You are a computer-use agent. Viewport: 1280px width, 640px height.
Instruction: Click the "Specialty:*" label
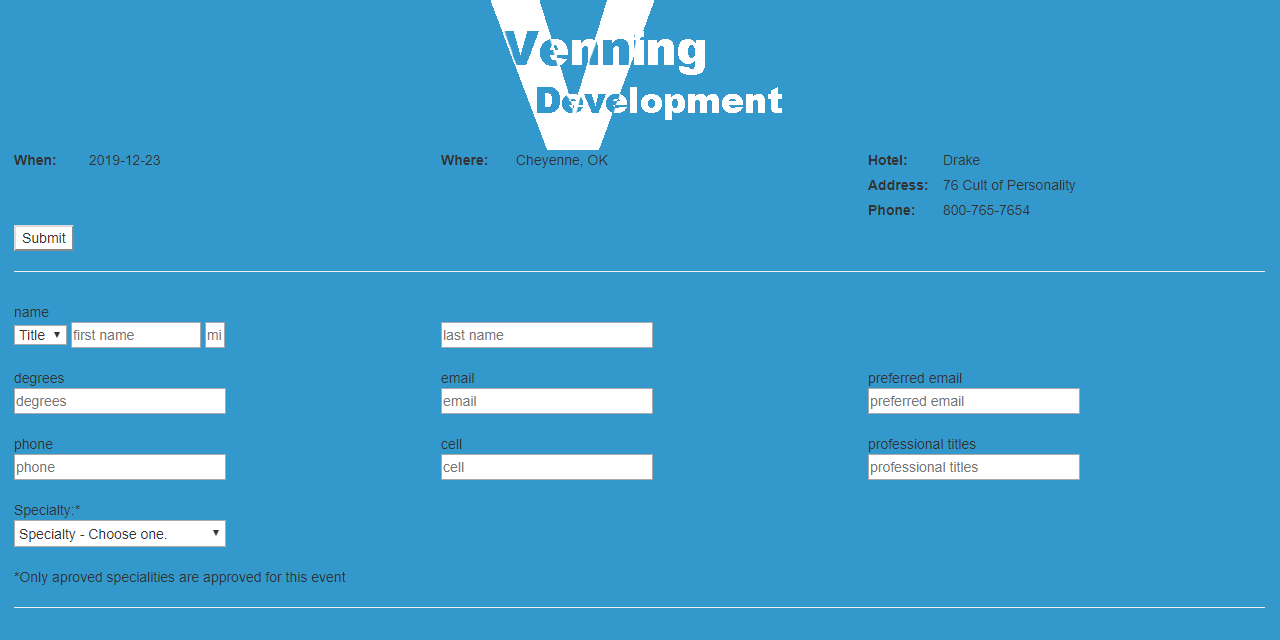(47, 510)
